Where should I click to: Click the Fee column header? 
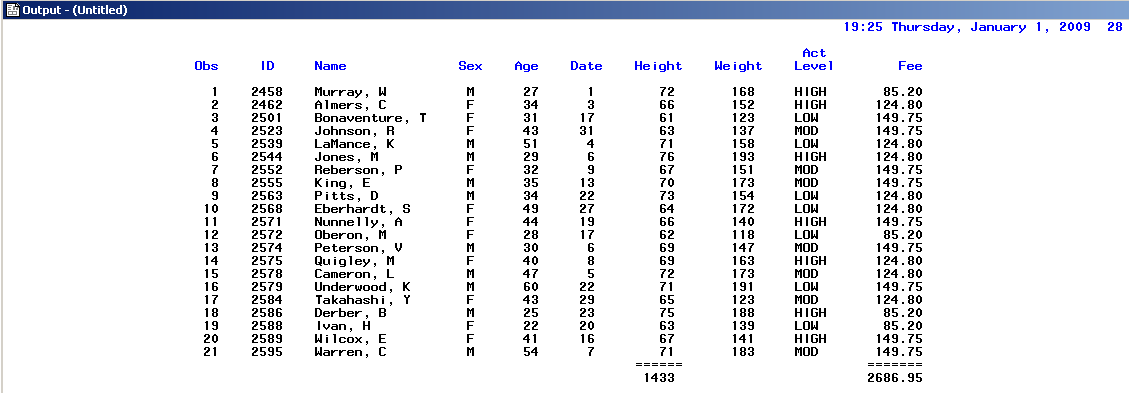pyautogui.click(x=910, y=66)
